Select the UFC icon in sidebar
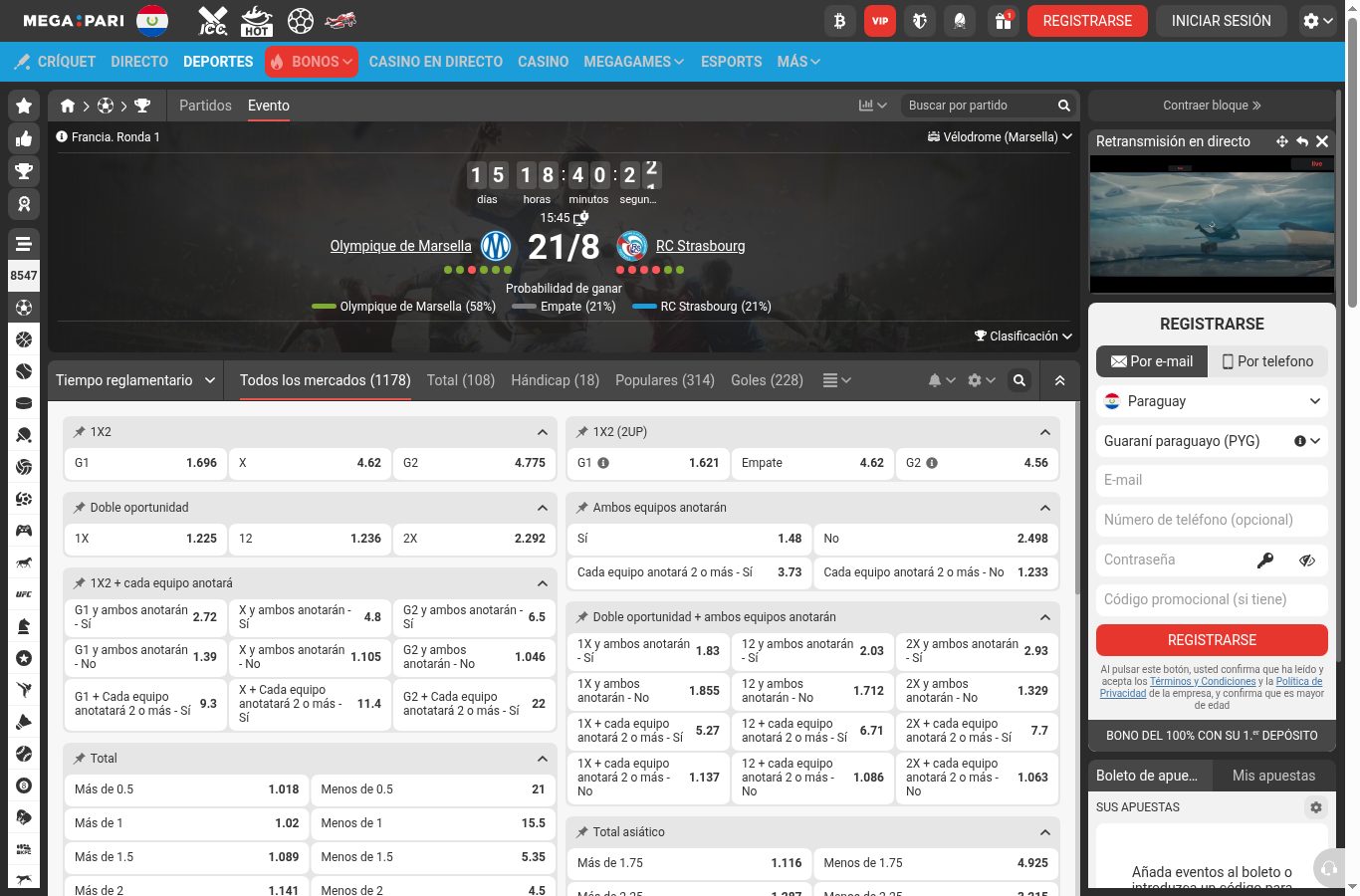Screen dimensions: 1360x896 pos(24,594)
